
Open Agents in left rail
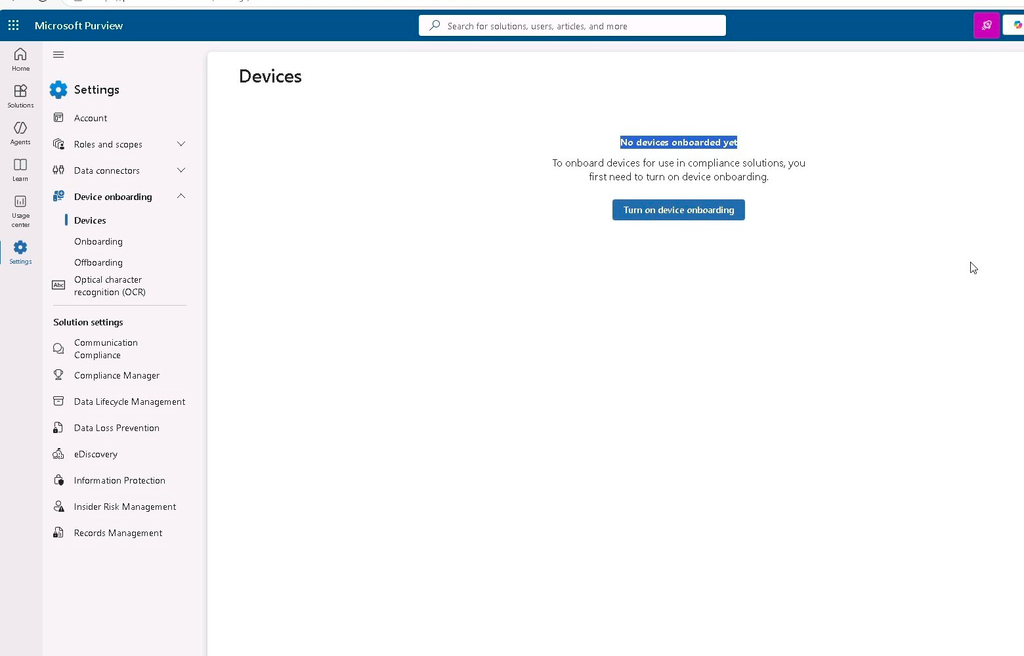click(20, 133)
